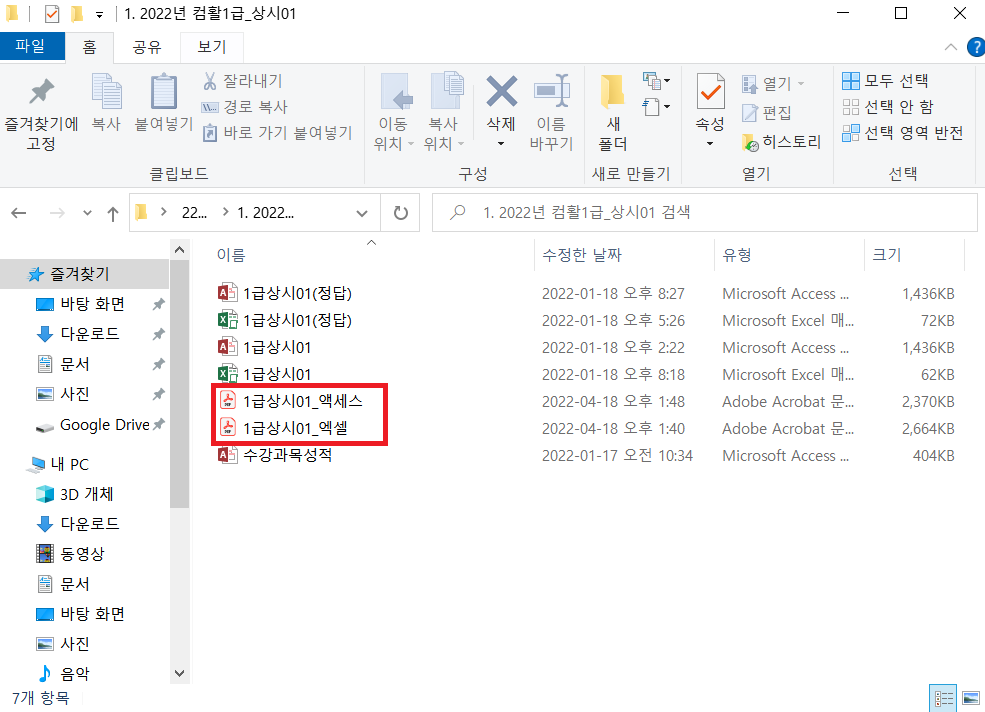
Task: Click the Delete (삭제) red X icon
Action: [501, 93]
